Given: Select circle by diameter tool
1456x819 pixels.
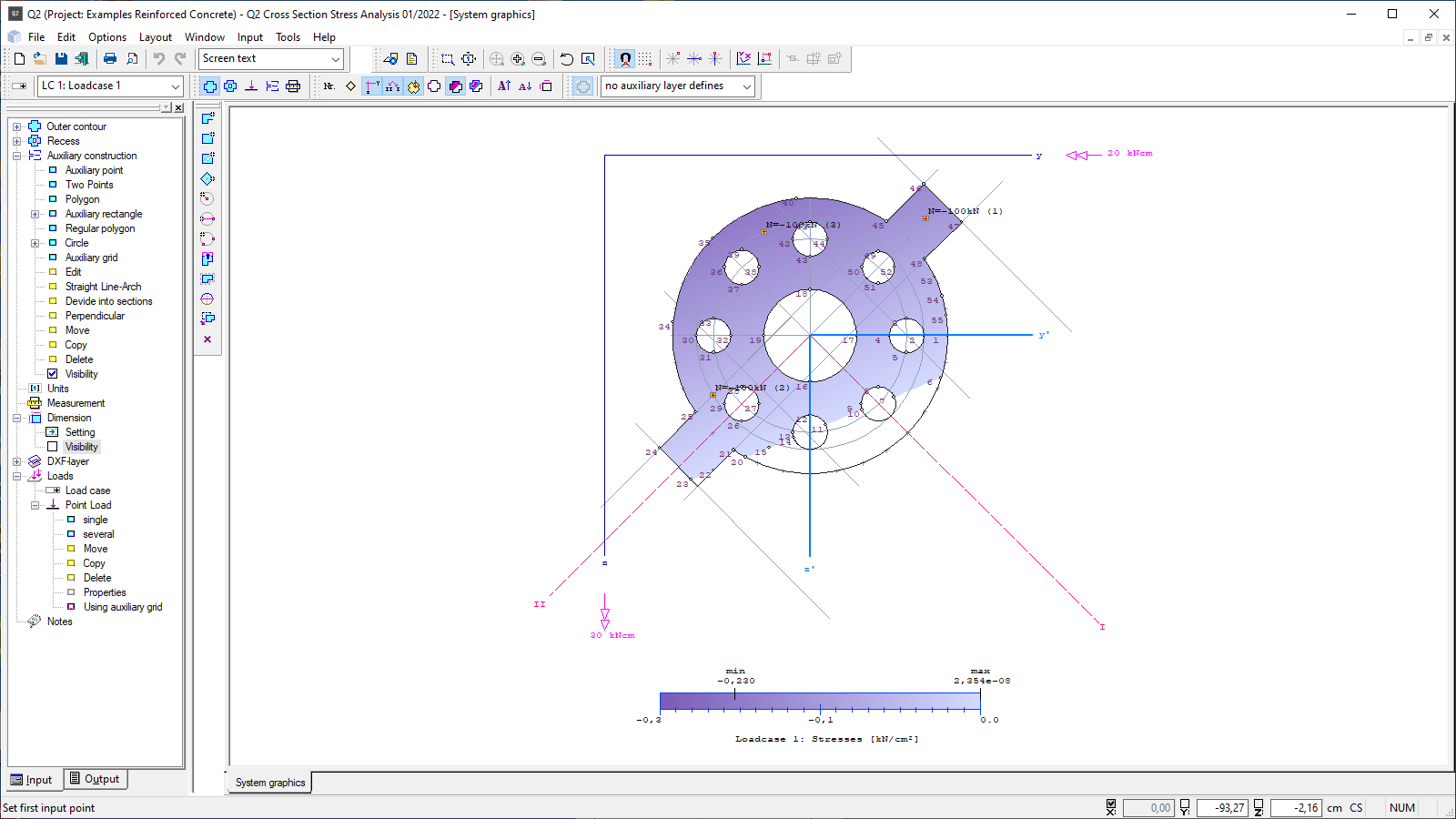Looking at the screenshot, I should tap(207, 218).
